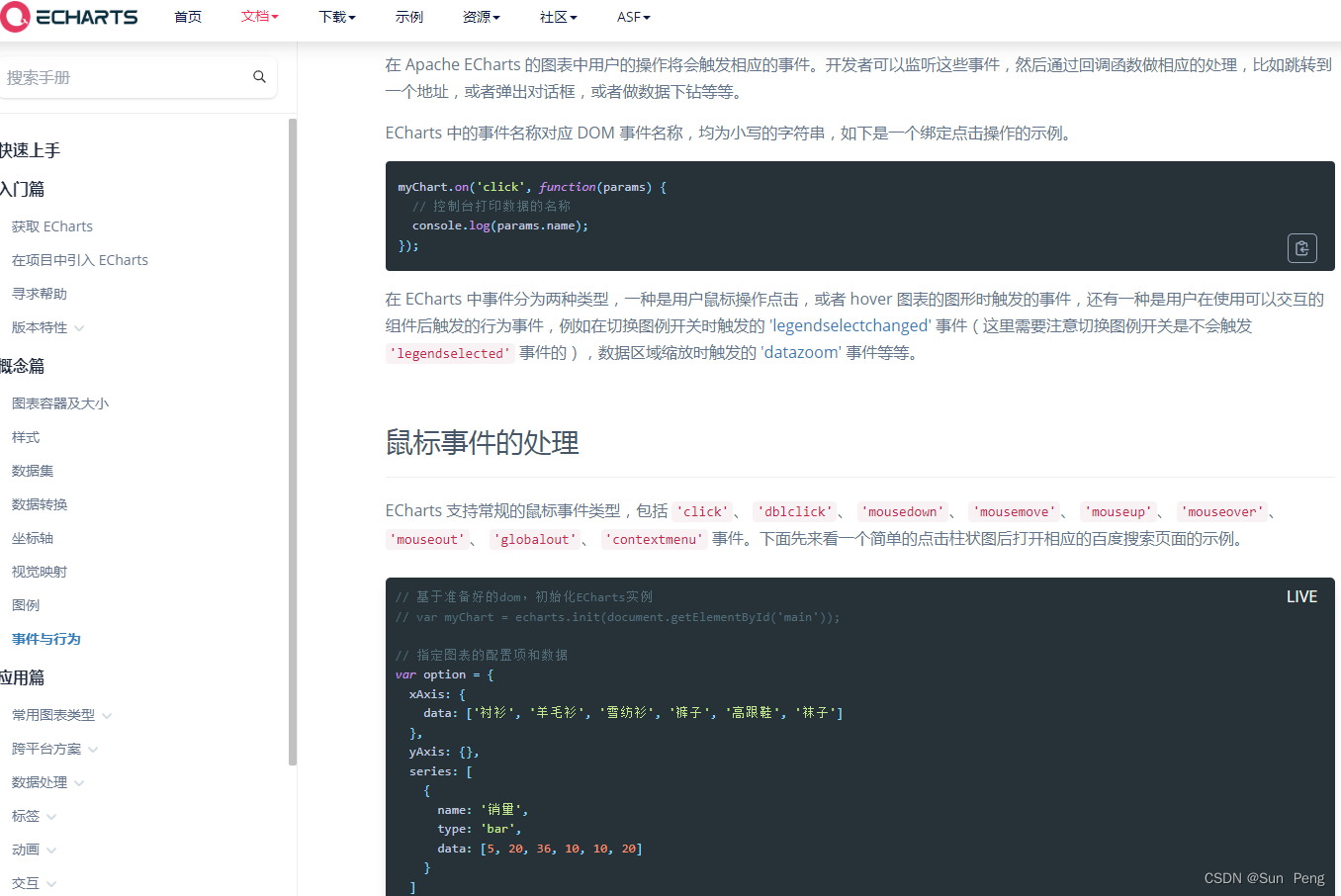1341x896 pixels.
Task: Open the 图例 sidebar page
Action: coord(26,605)
